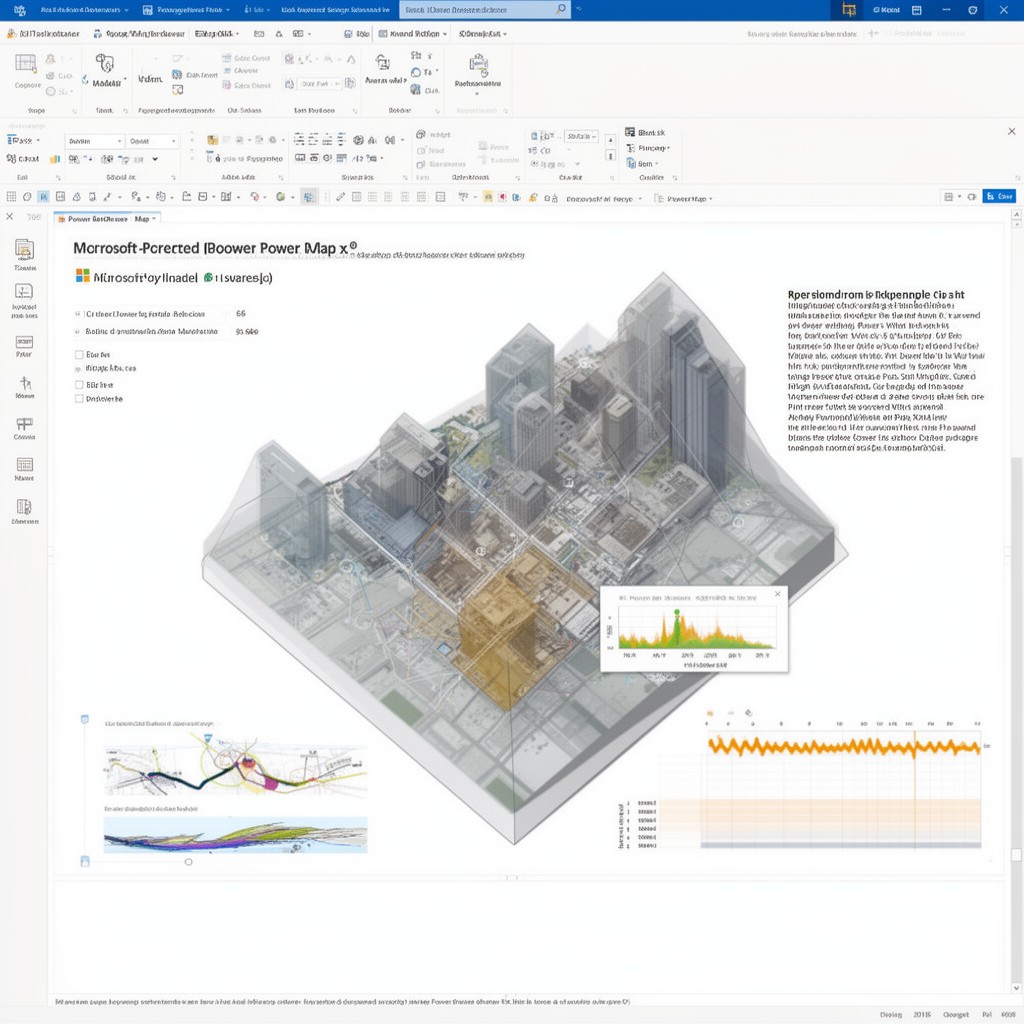Click the yellow folder icon in second ribbon
This screenshot has height=1024, width=1024.
click(212, 140)
